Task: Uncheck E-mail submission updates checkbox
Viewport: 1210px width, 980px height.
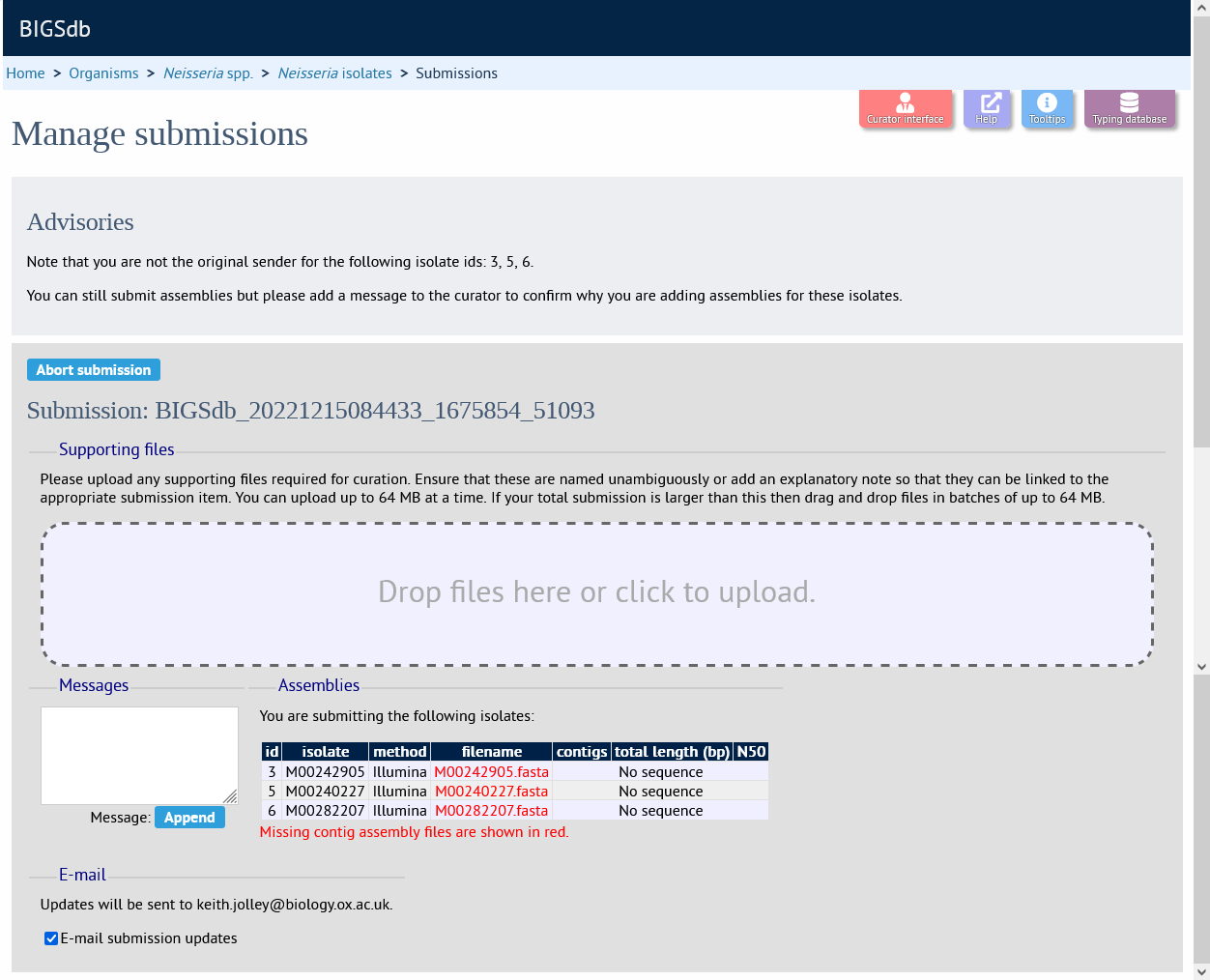Action: click(x=51, y=938)
